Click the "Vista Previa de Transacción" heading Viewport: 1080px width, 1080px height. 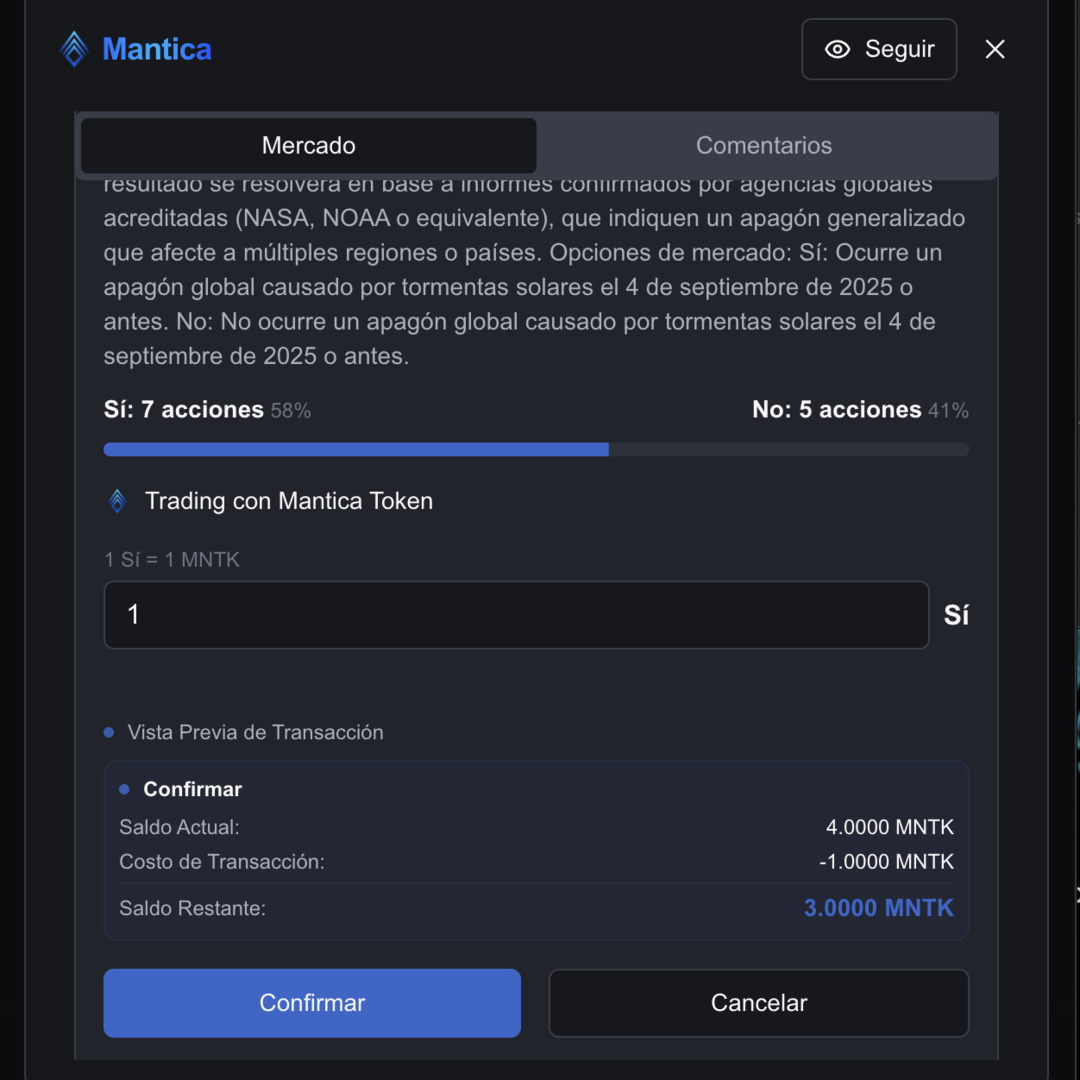(255, 733)
